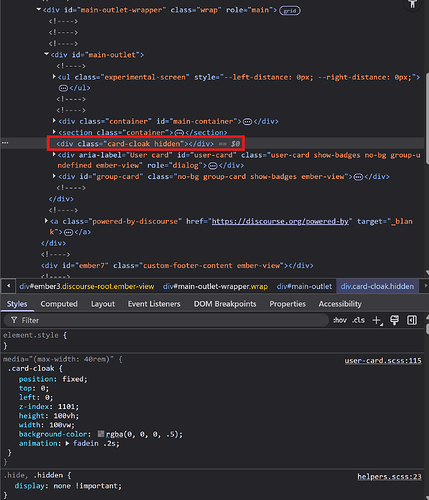Expand the animation fadein property triangle
Viewport: 429px width, 500px height.
(x=67, y=443)
